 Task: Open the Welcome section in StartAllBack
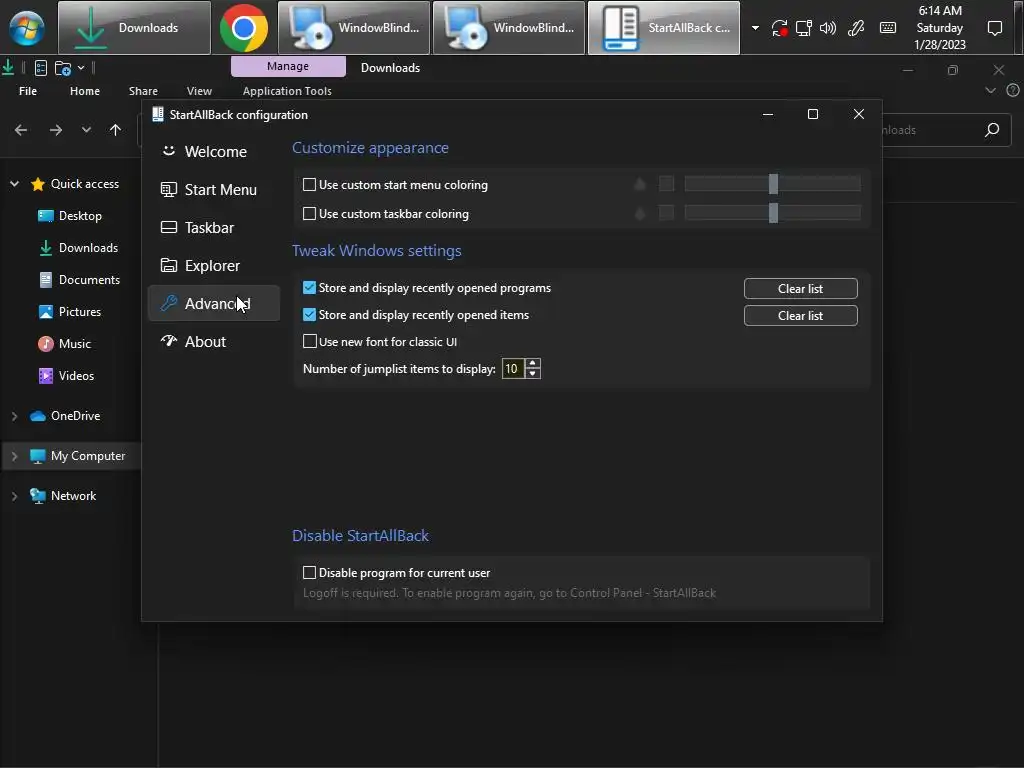214,152
